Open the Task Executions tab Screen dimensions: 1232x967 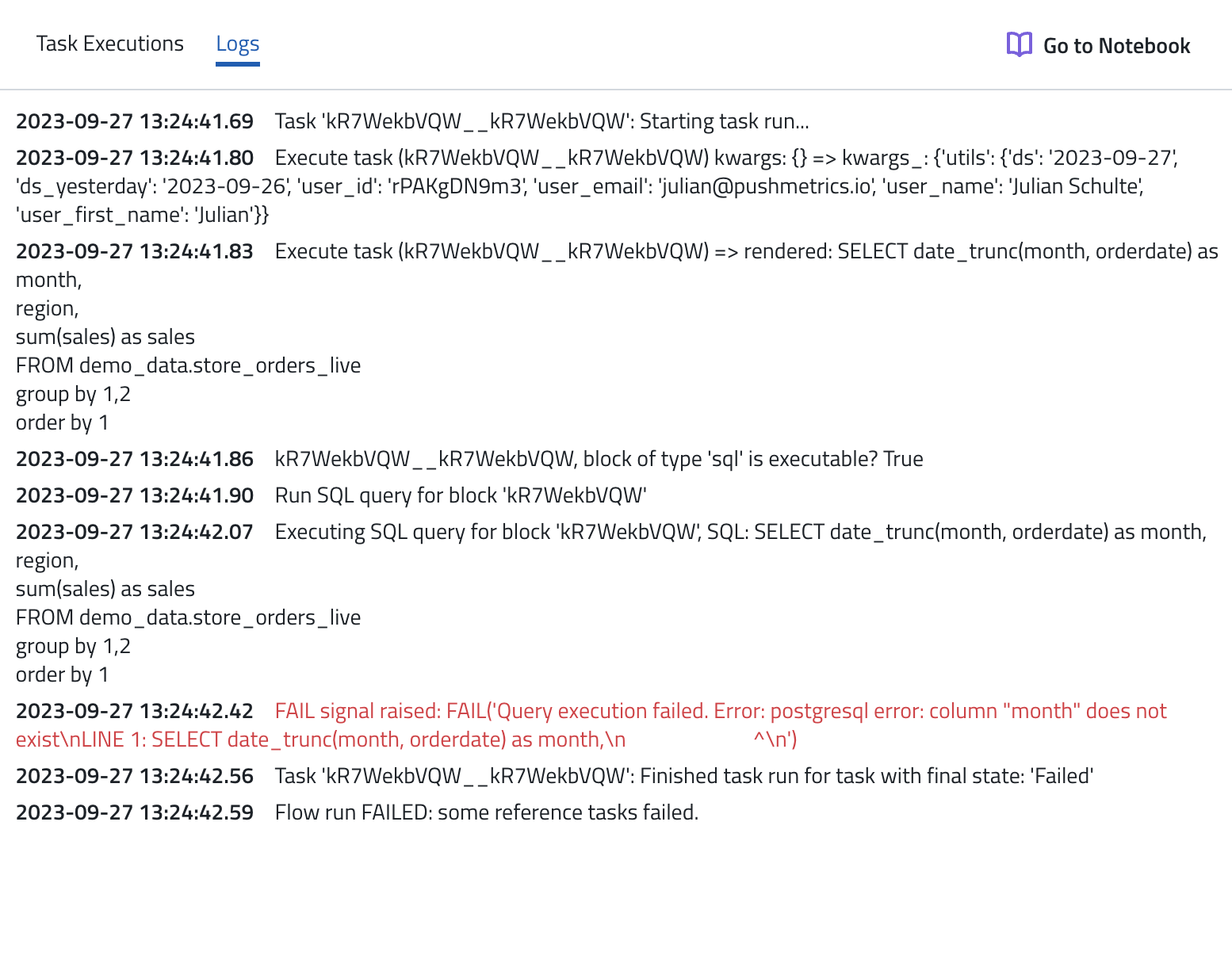[x=109, y=44]
